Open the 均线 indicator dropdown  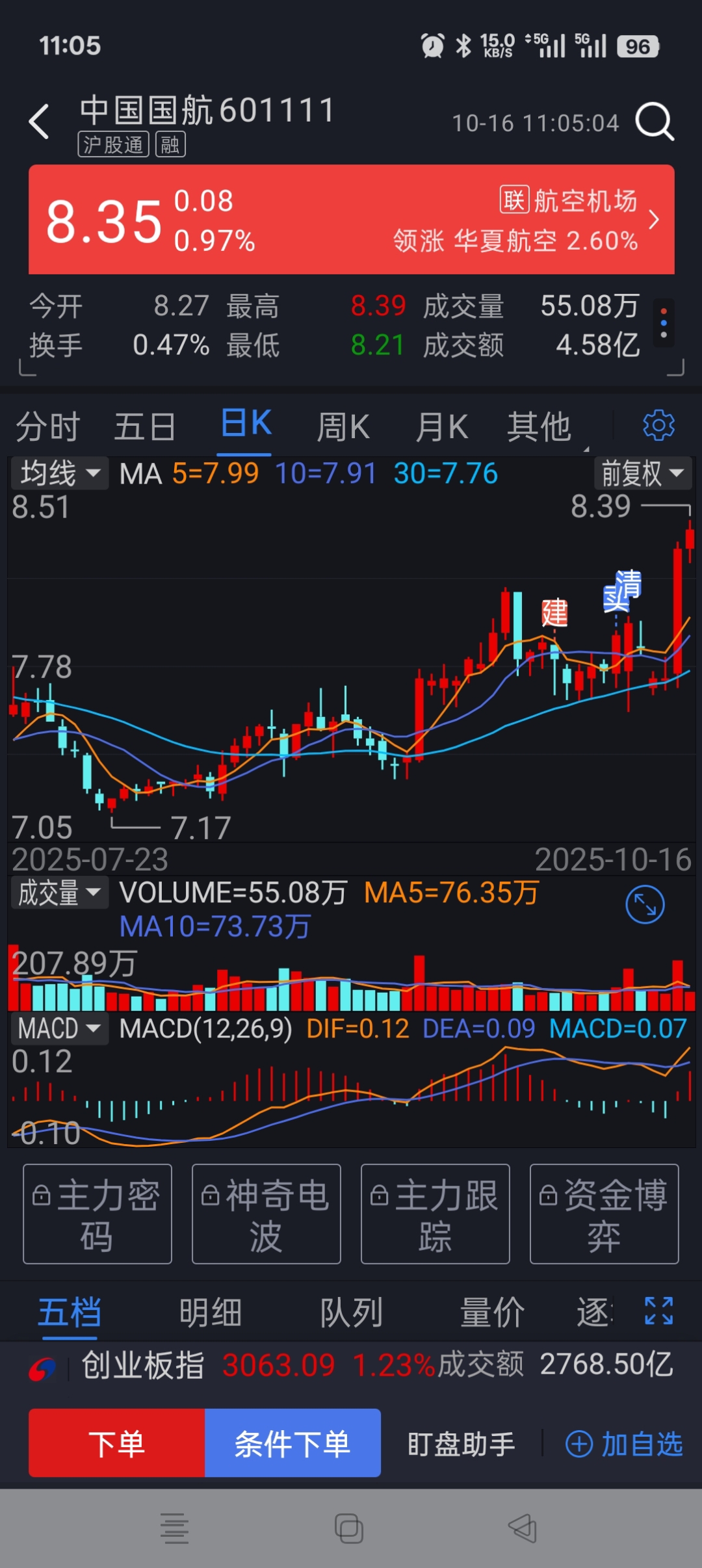pyautogui.click(x=60, y=473)
